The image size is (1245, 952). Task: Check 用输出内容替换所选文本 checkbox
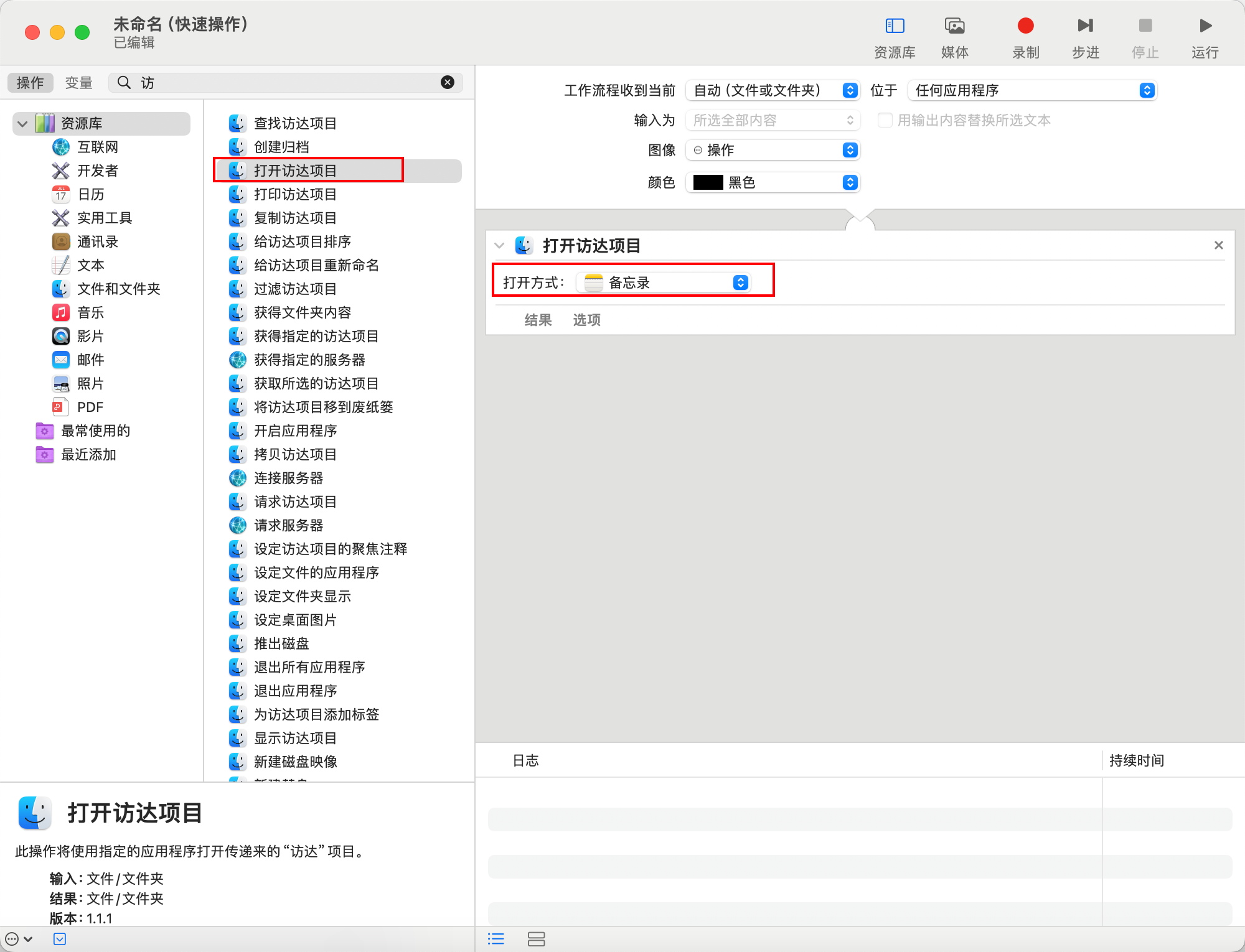tap(885, 120)
